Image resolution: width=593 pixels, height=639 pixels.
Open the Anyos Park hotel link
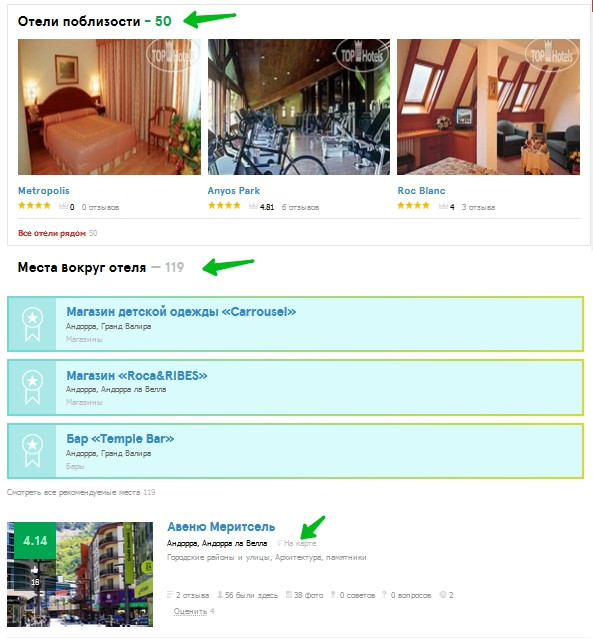click(234, 191)
